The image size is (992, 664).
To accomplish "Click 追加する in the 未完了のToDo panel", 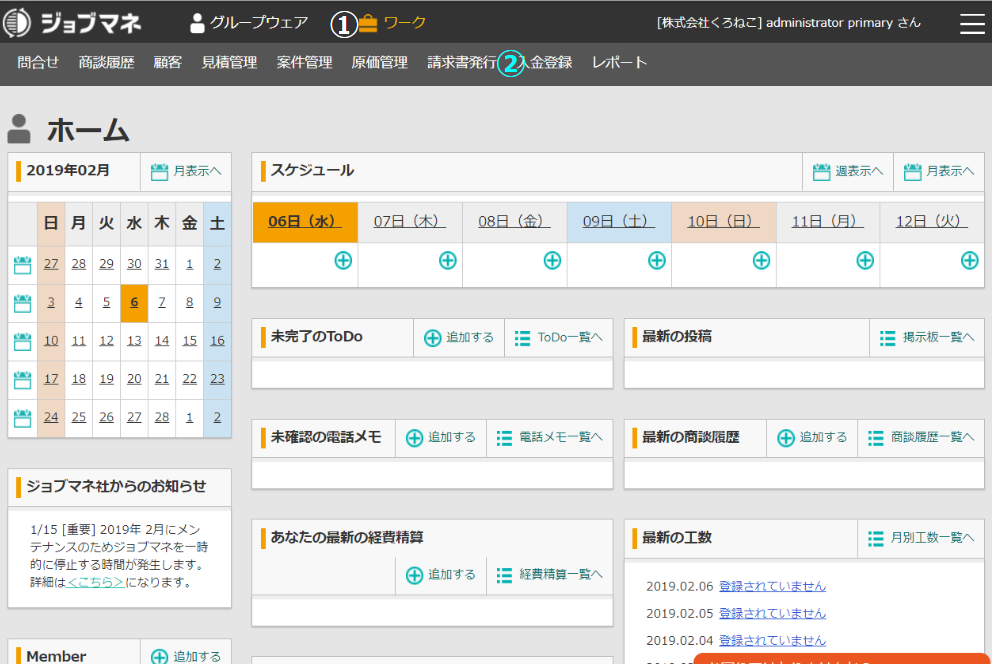I will tap(459, 338).
